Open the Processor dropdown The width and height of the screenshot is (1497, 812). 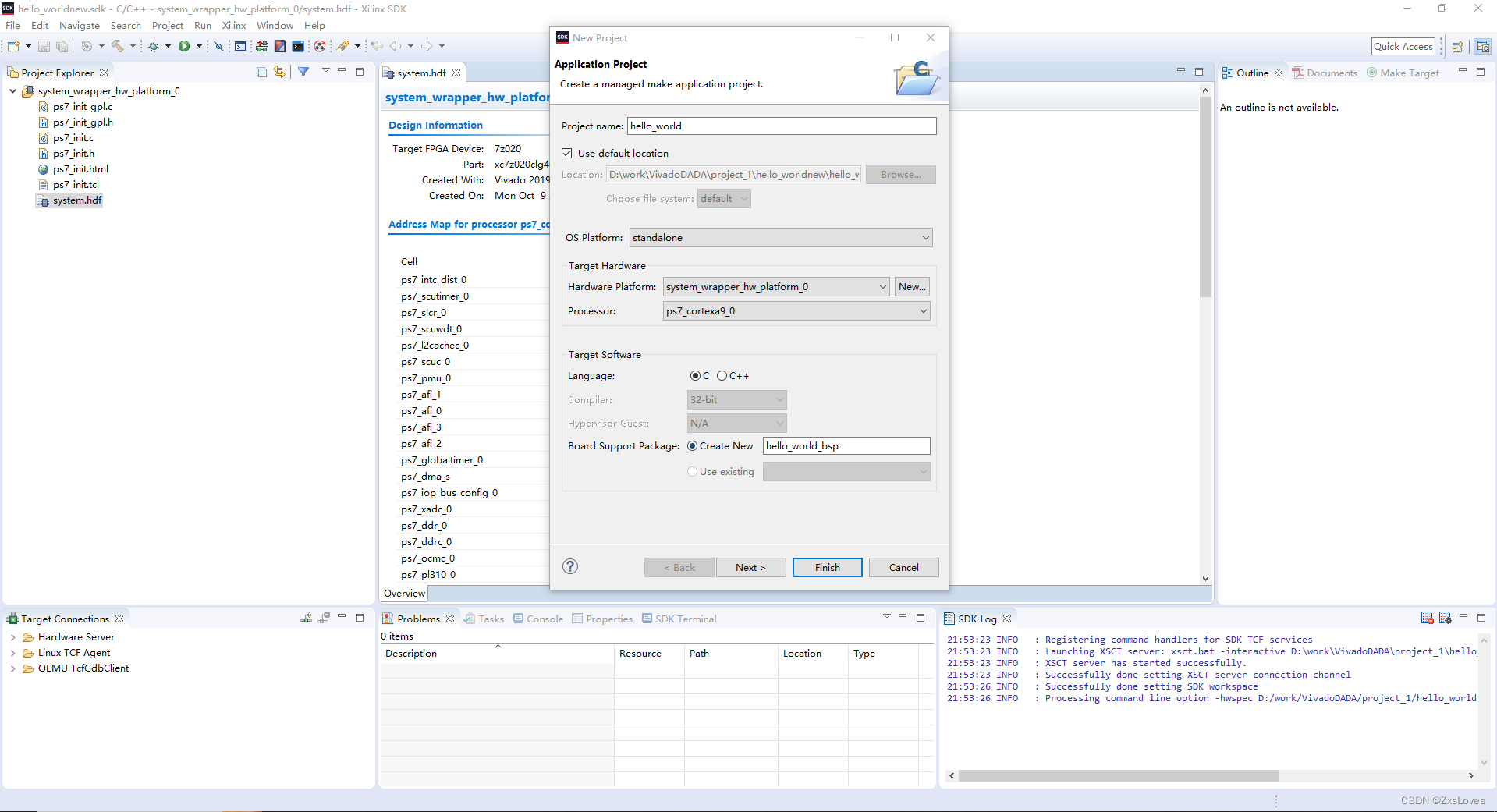click(x=796, y=310)
